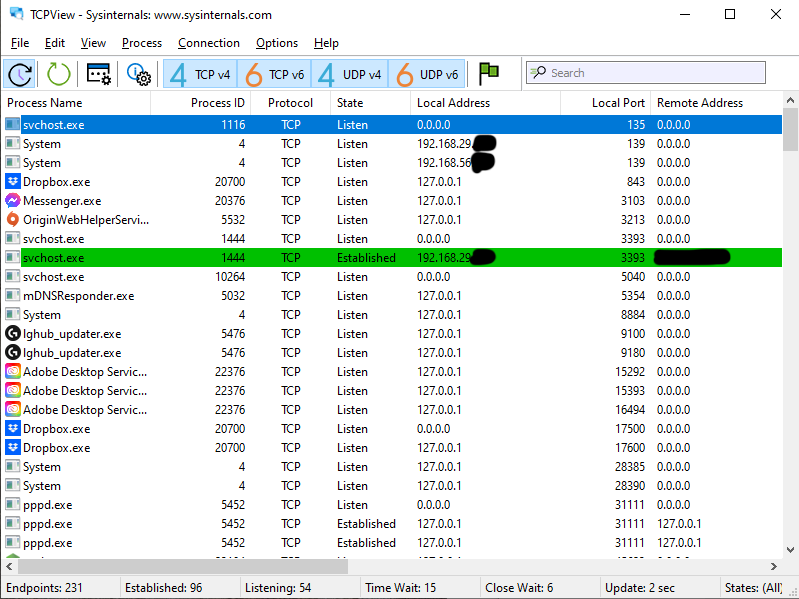Click the refresh-now clock icon
Viewport: 799px width, 599px height.
click(19, 74)
